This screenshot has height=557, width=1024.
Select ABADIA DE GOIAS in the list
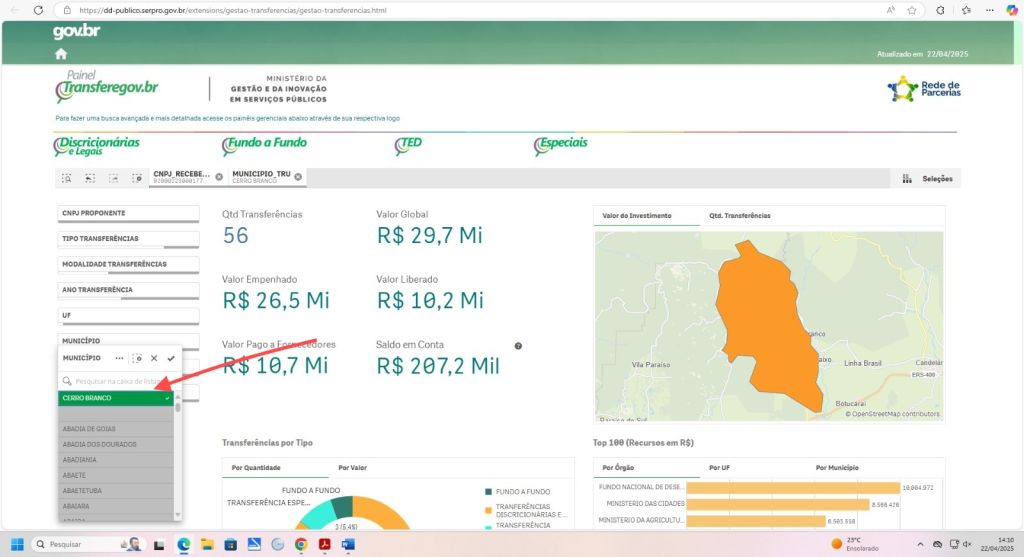(116, 429)
